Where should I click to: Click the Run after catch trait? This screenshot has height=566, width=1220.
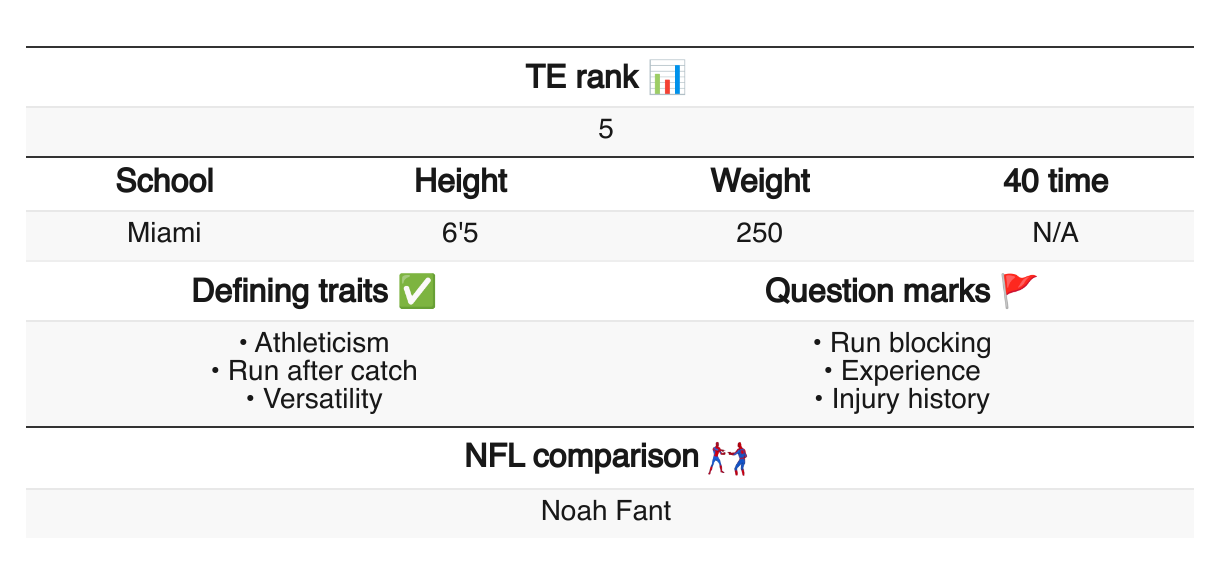click(322, 371)
